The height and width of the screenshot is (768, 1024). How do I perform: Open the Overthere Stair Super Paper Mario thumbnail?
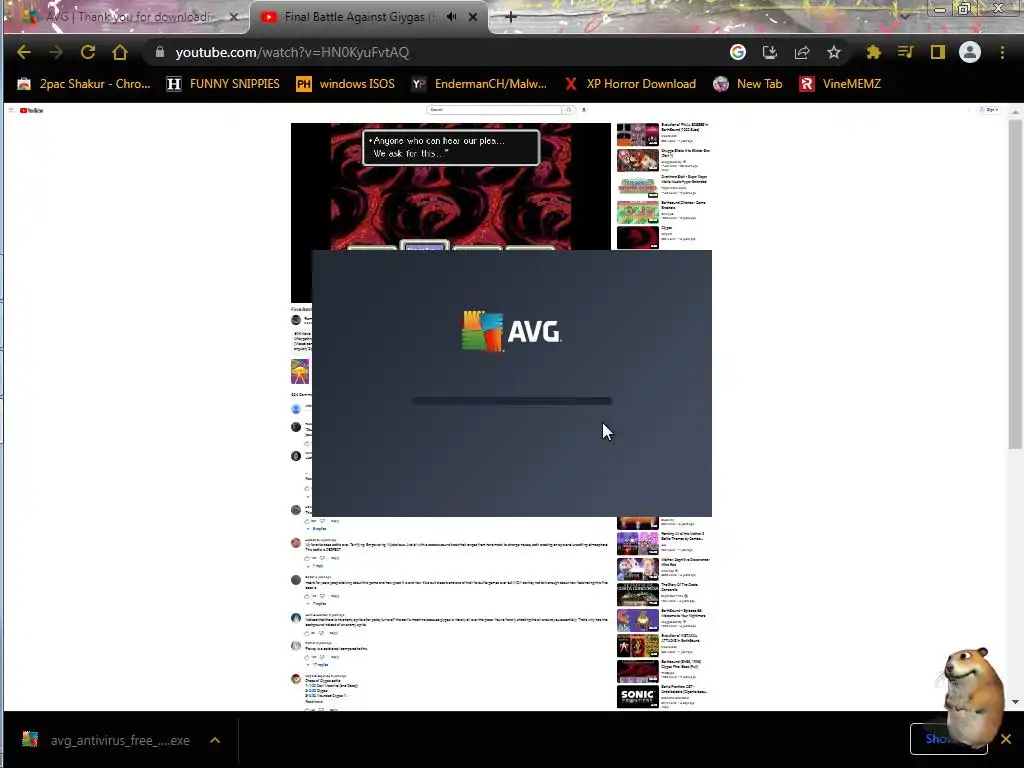point(637,186)
